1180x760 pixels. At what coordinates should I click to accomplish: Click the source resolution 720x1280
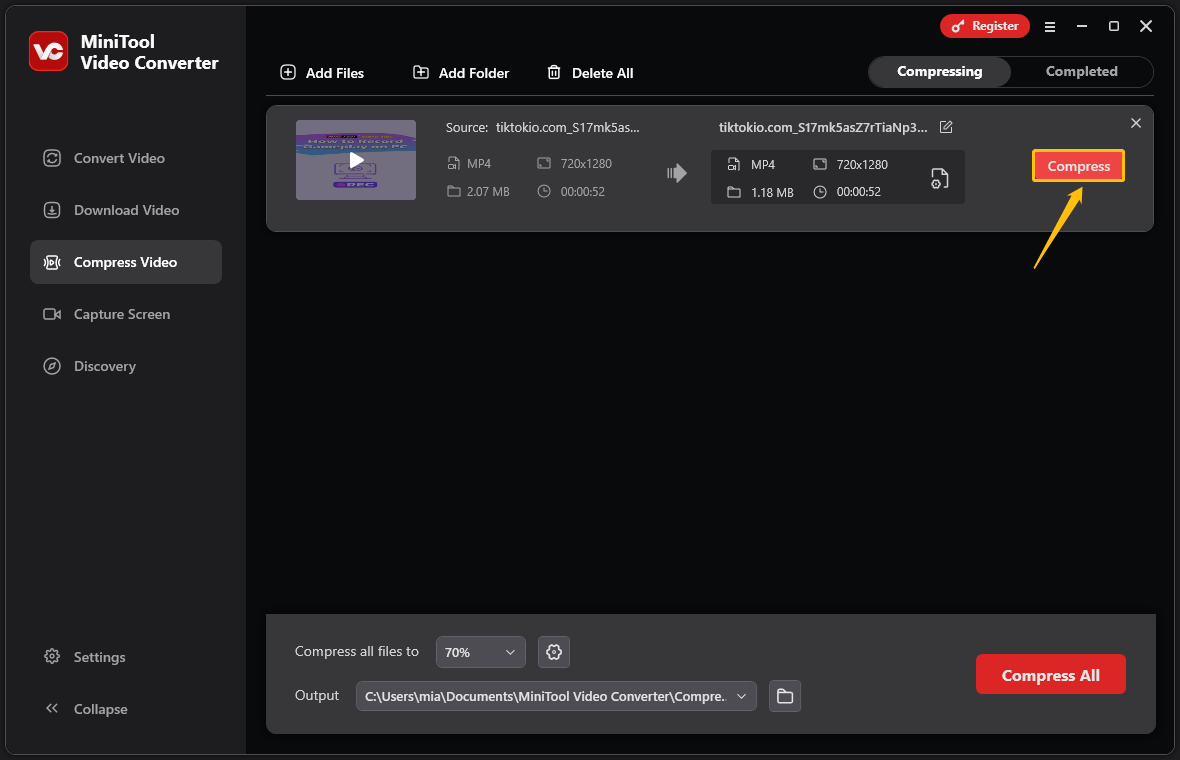(586, 163)
